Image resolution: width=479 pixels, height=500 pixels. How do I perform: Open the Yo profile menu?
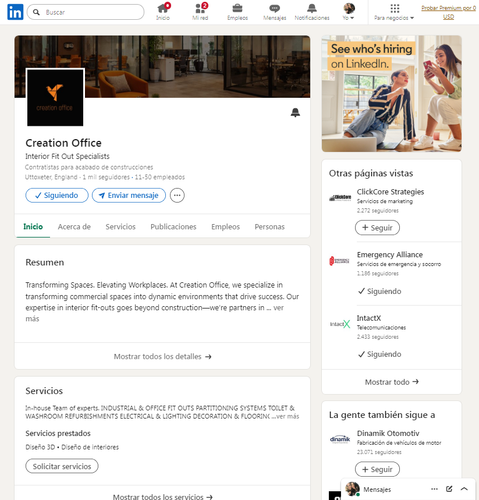coord(349,12)
